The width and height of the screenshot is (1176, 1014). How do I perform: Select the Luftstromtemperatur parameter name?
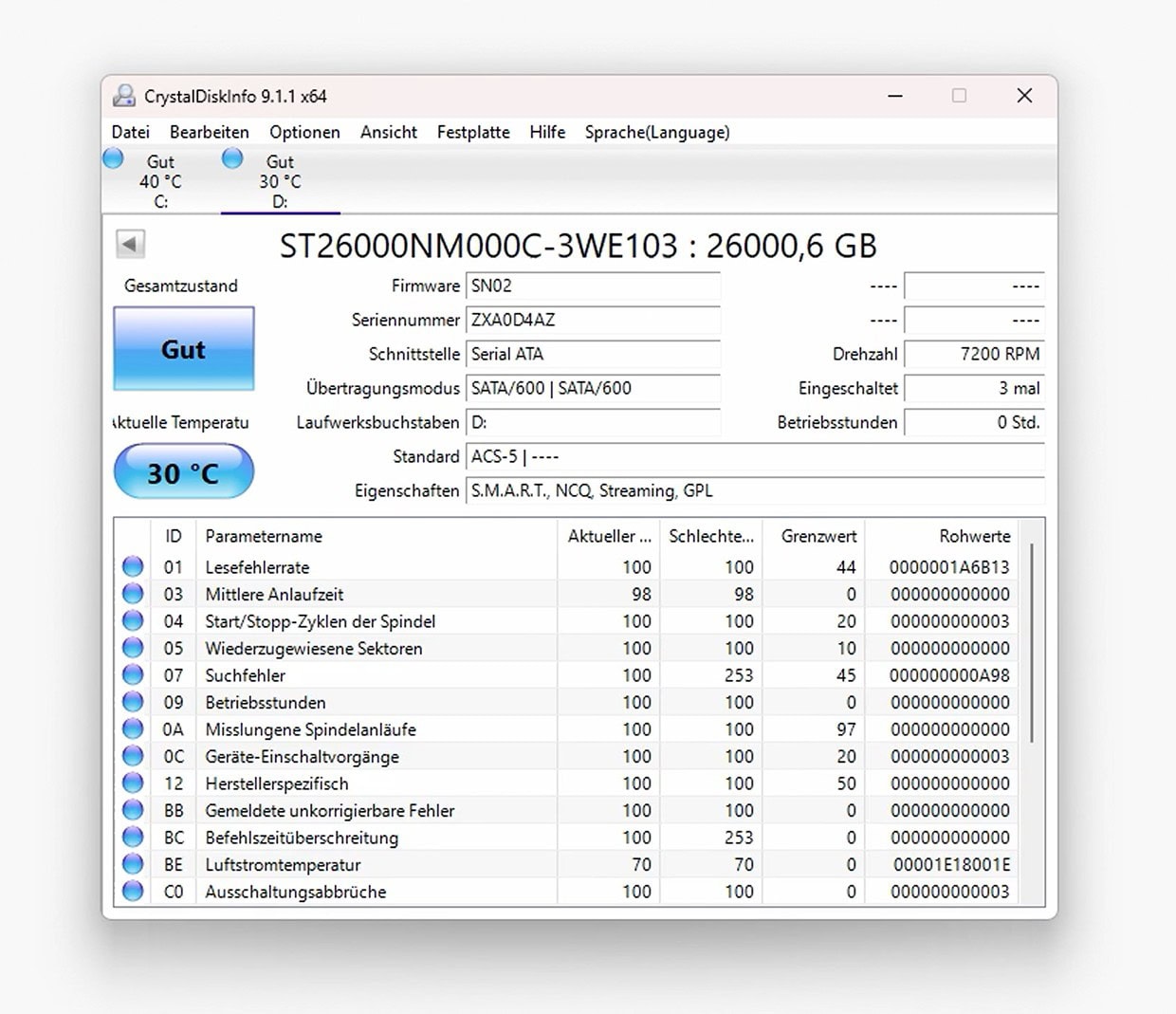pos(283,864)
